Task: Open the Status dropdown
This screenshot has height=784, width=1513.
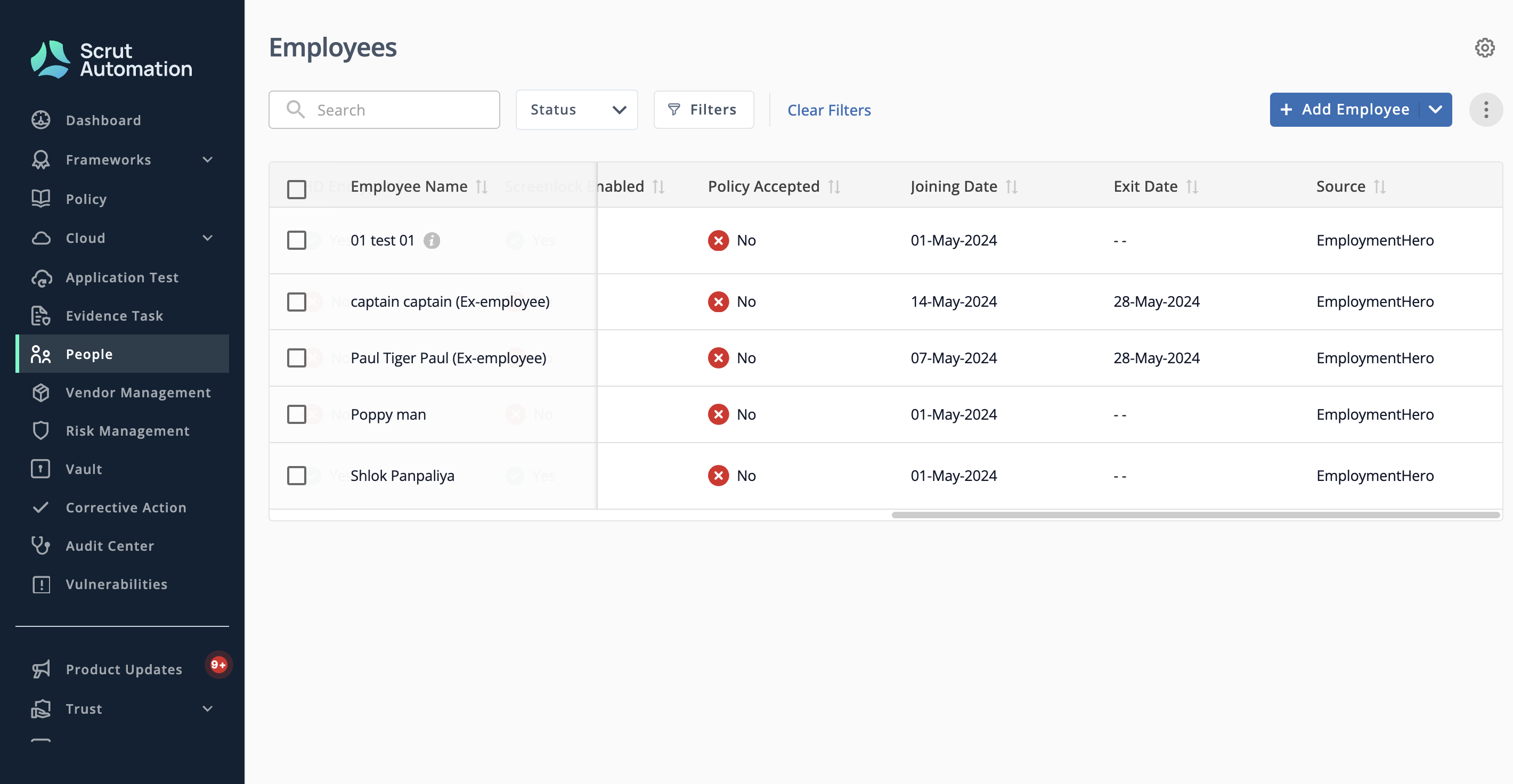Action: click(576, 109)
